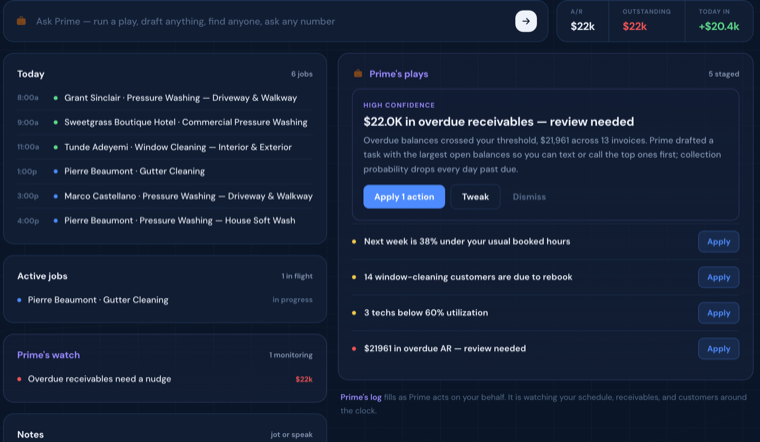
Task: Click Next week 38% under booked hours text
Action: coord(467,241)
